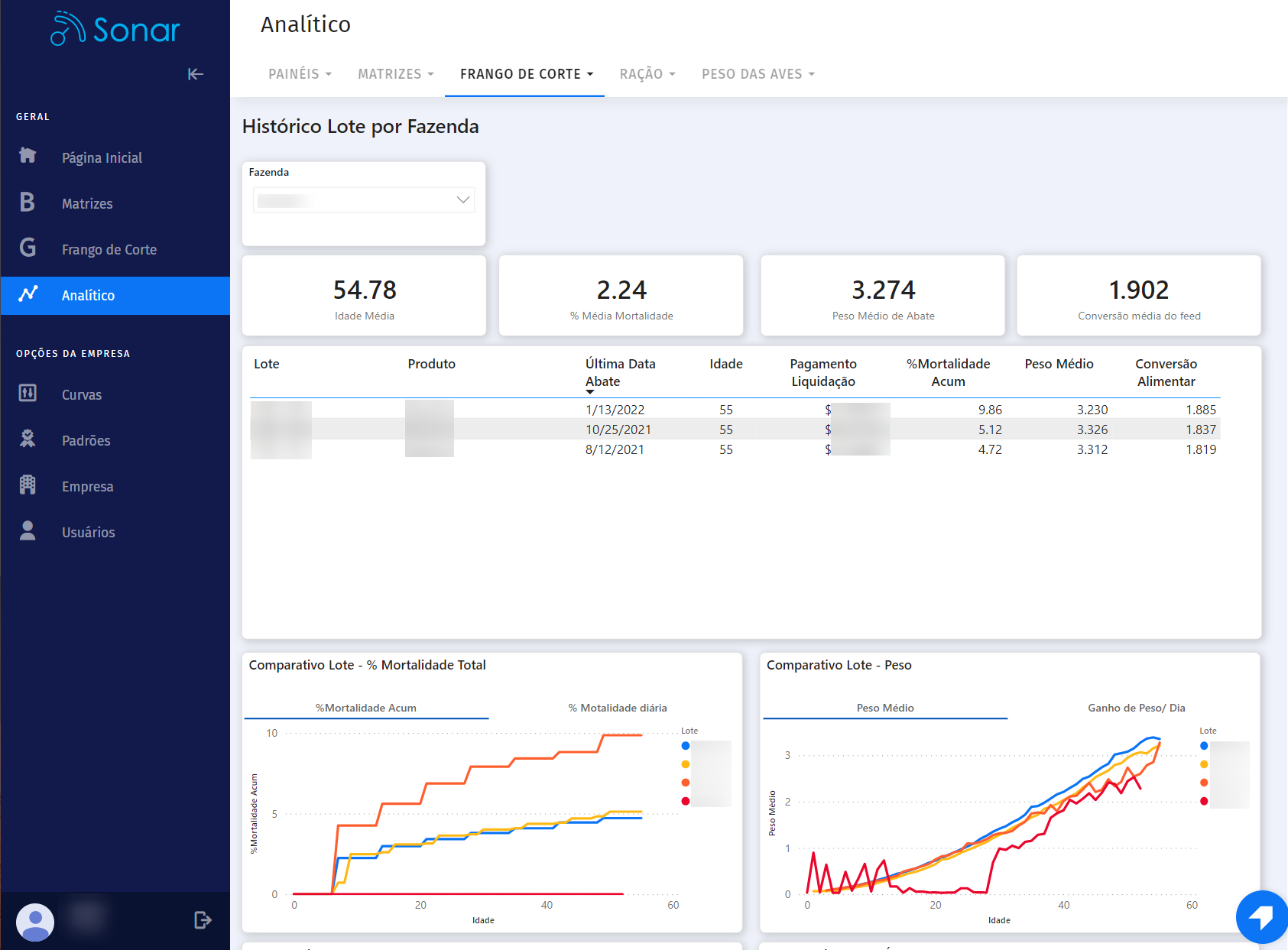
Task: Click the 54.78 Idade Média card
Action: coord(364,296)
